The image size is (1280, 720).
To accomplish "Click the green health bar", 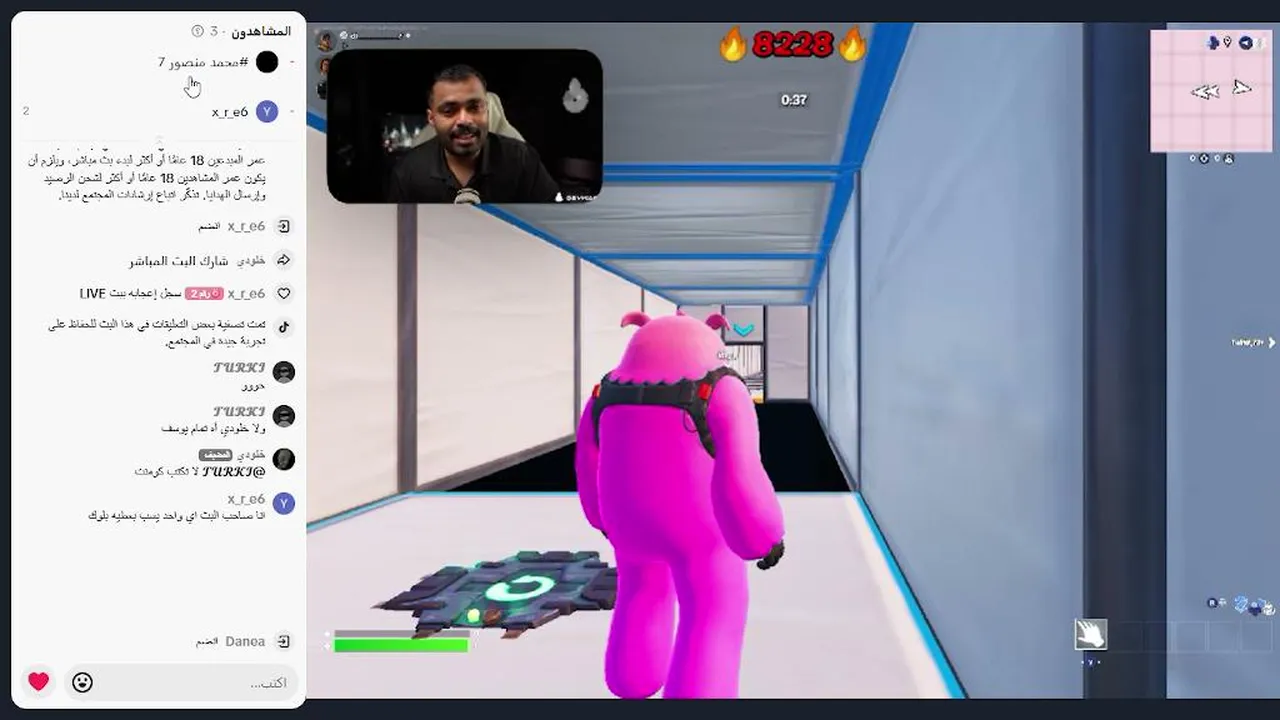I will click(x=401, y=645).
